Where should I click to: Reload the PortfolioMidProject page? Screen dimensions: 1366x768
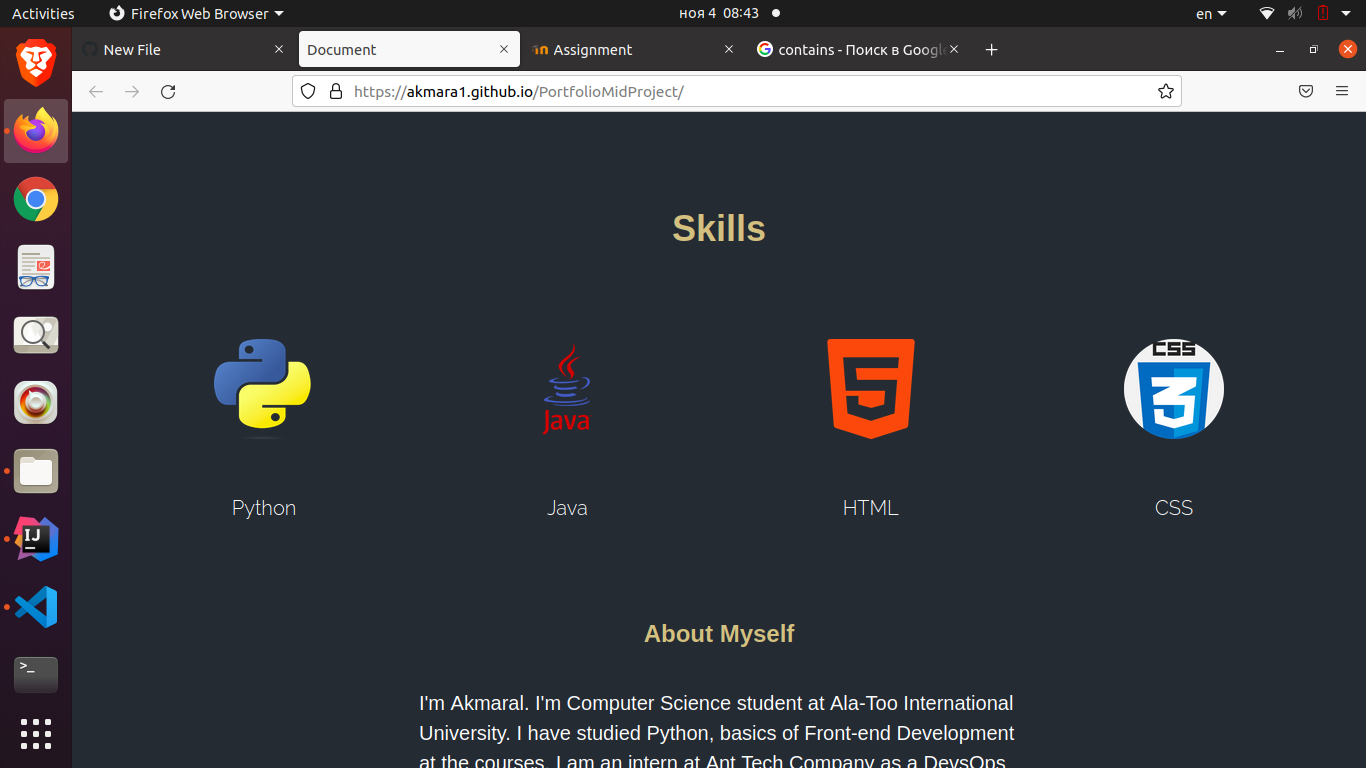tap(168, 91)
